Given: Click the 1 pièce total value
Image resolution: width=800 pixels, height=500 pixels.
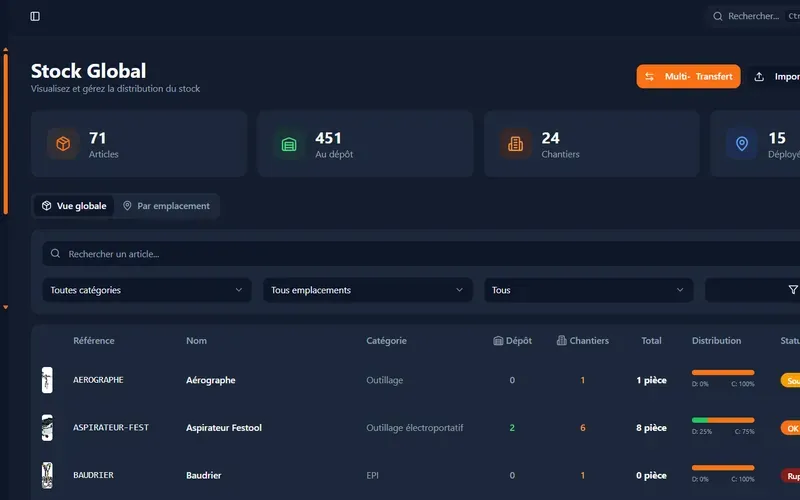Looking at the screenshot, I should tap(651, 380).
